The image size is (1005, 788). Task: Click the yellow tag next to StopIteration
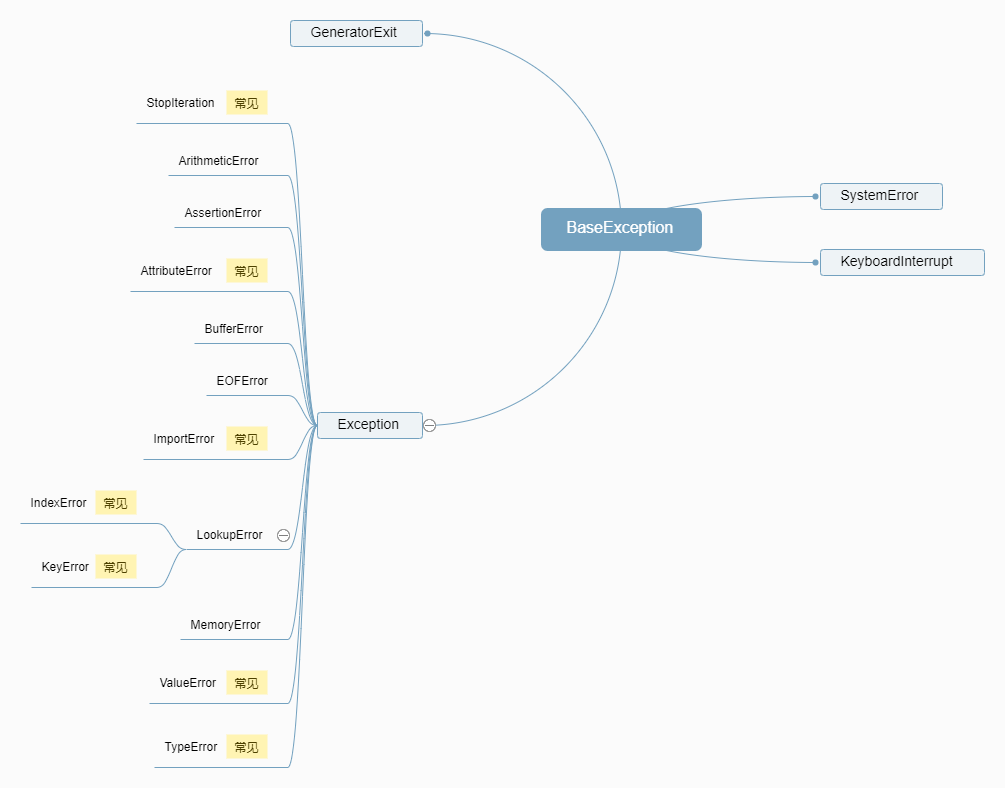pos(246,103)
